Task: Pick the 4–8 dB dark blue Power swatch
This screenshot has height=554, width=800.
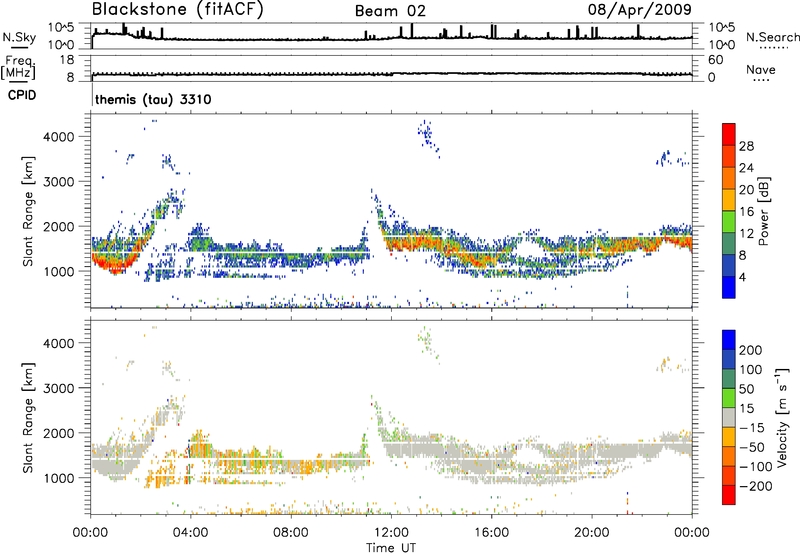Action: point(729,265)
